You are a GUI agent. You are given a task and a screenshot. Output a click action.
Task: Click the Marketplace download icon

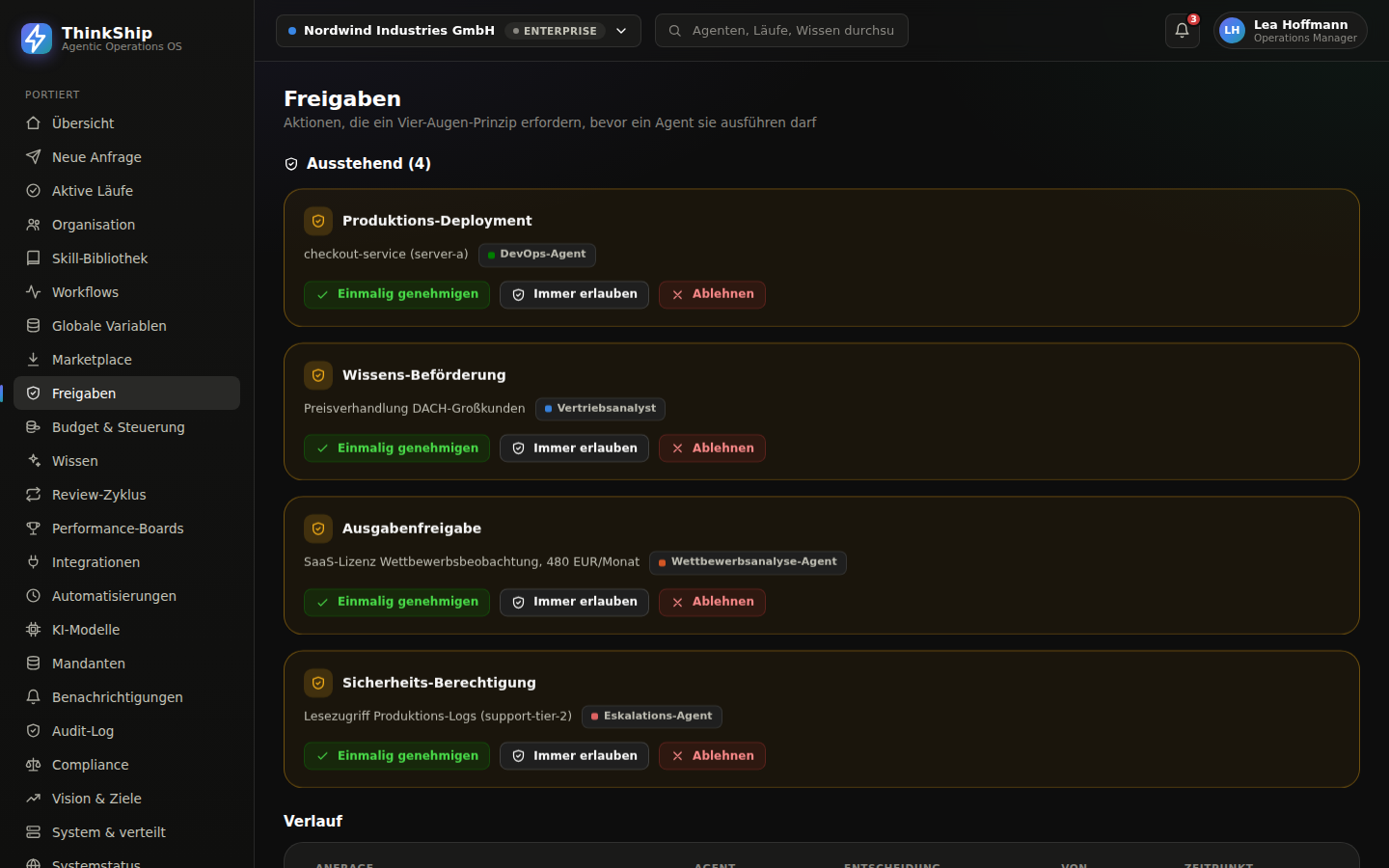click(34, 360)
